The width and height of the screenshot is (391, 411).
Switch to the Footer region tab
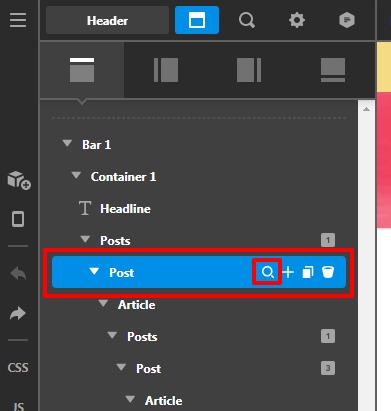click(x=333, y=70)
